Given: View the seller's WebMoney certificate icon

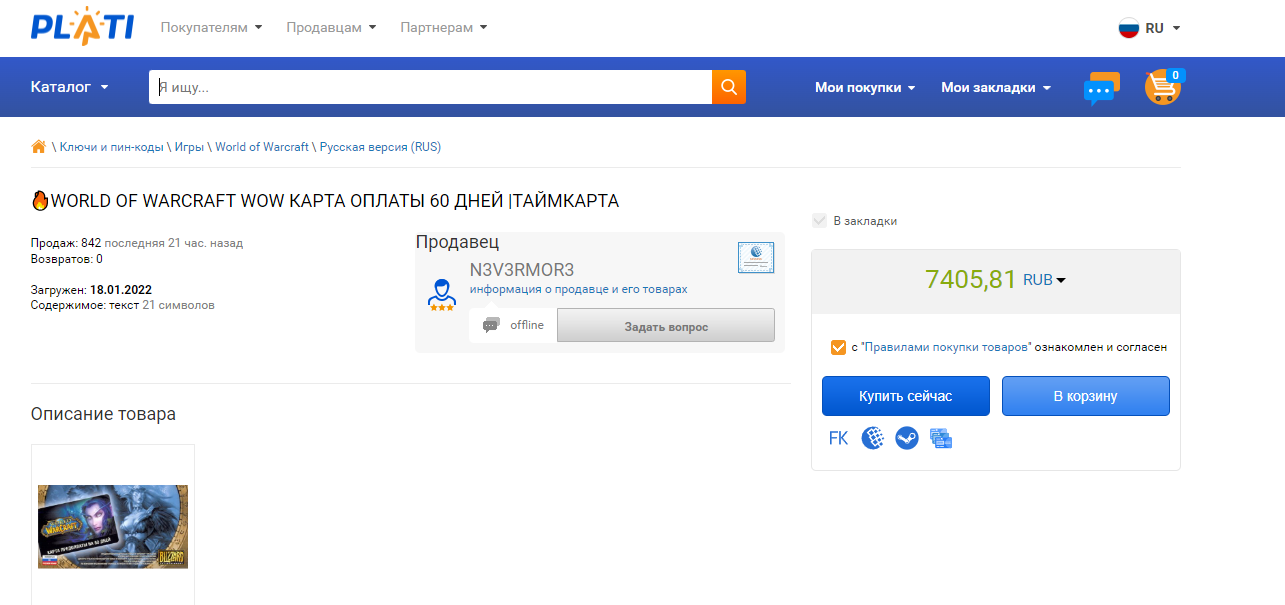Looking at the screenshot, I should pos(756,258).
